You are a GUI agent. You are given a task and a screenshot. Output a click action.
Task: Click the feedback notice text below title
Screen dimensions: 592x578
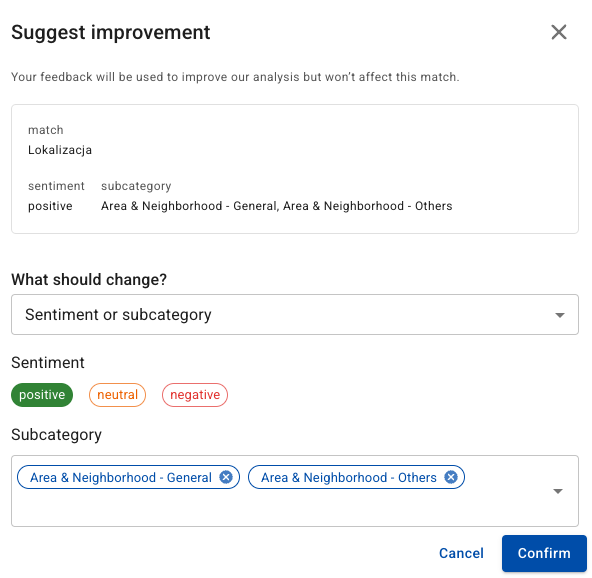(235, 77)
